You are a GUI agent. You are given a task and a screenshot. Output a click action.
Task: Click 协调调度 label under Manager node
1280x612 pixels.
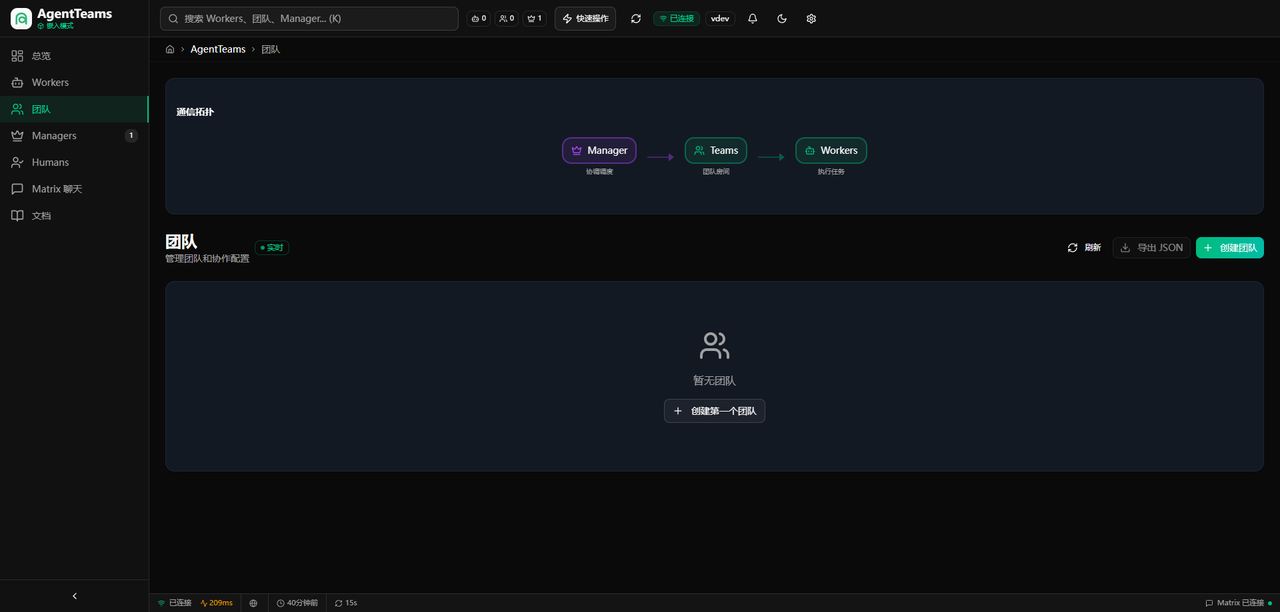(599, 172)
